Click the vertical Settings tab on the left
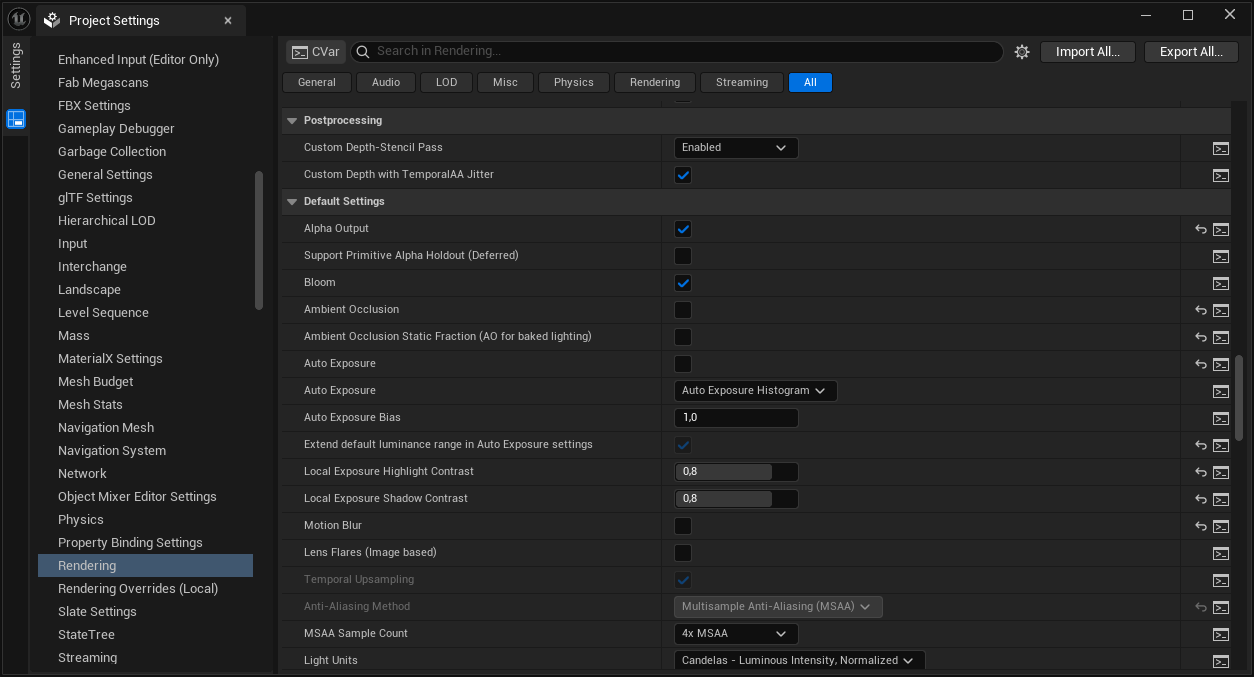1254x677 pixels. point(16,66)
